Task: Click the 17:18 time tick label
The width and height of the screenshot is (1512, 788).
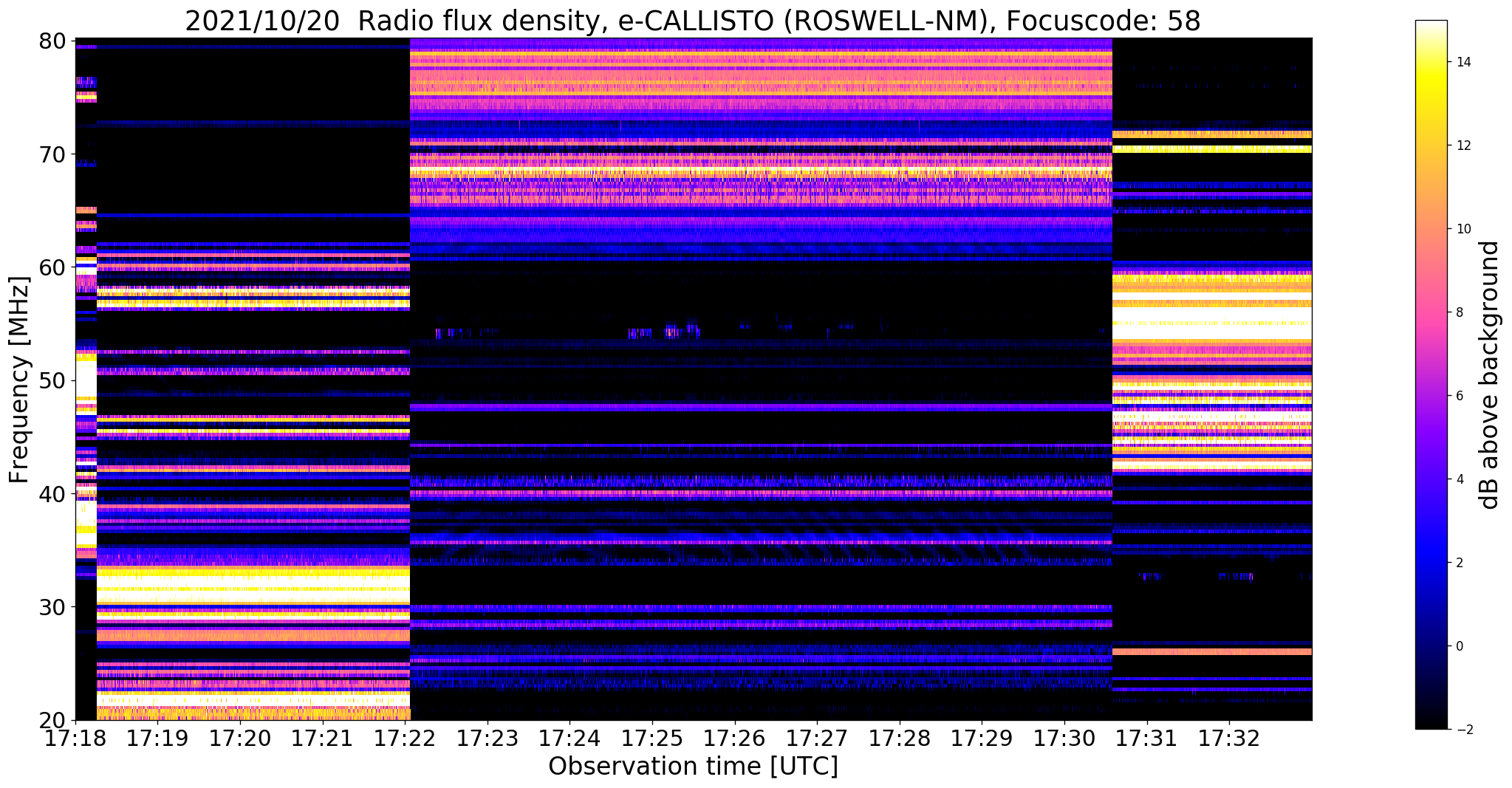Action: [x=75, y=739]
